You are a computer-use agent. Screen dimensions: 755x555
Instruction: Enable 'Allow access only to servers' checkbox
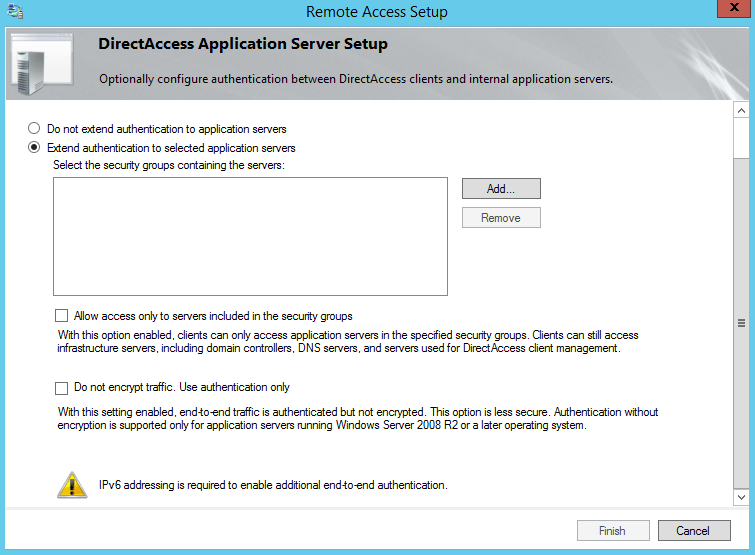point(61,316)
